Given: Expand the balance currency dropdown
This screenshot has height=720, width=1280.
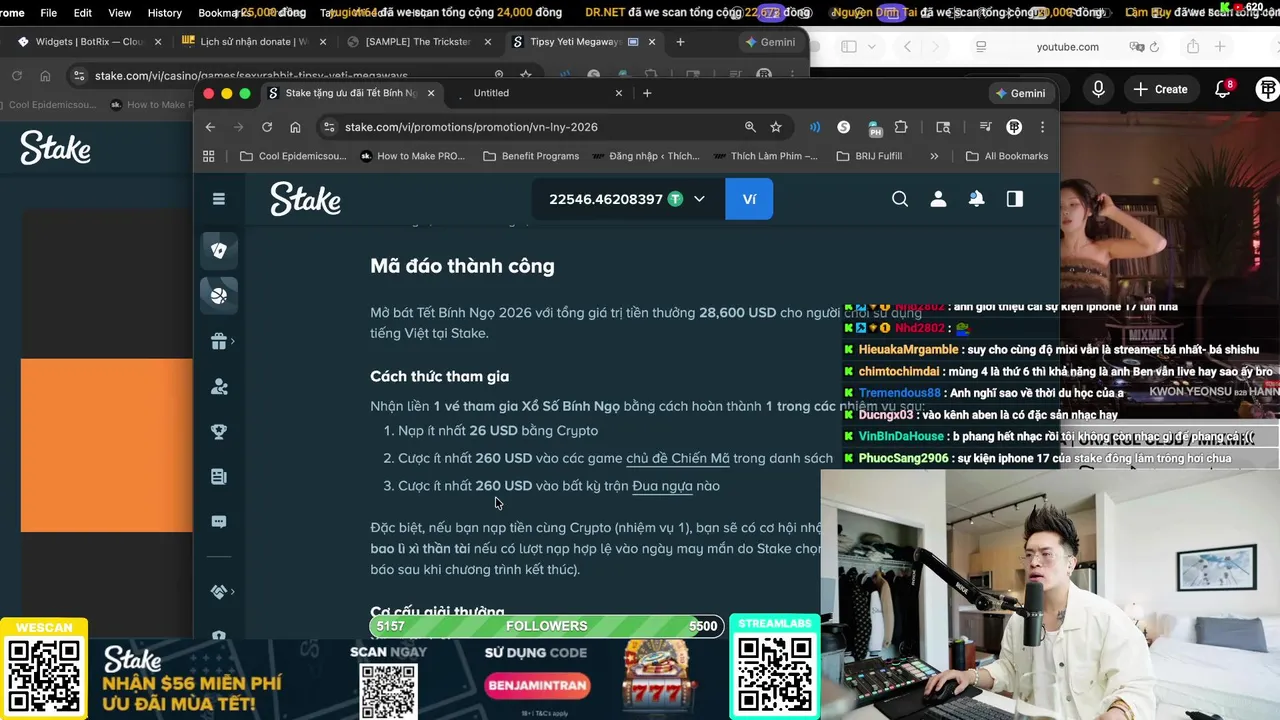Looking at the screenshot, I should coord(699,199).
